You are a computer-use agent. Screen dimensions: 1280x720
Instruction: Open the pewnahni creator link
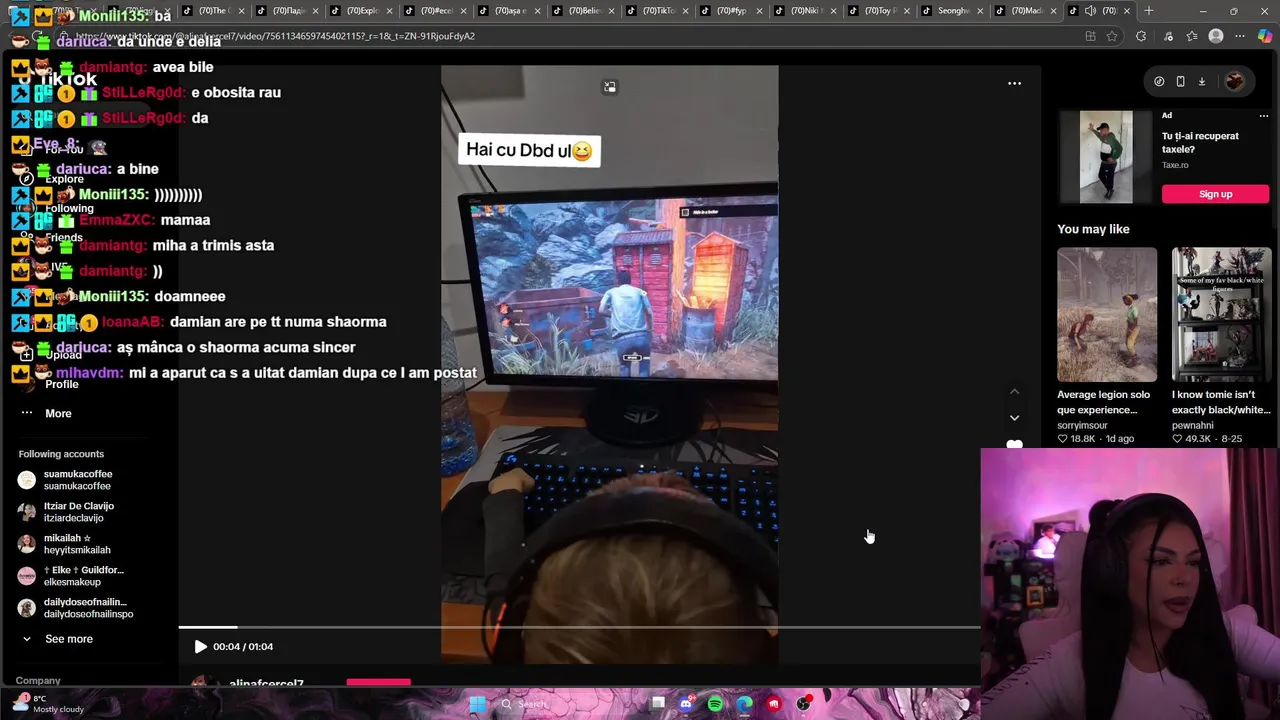(1192, 425)
